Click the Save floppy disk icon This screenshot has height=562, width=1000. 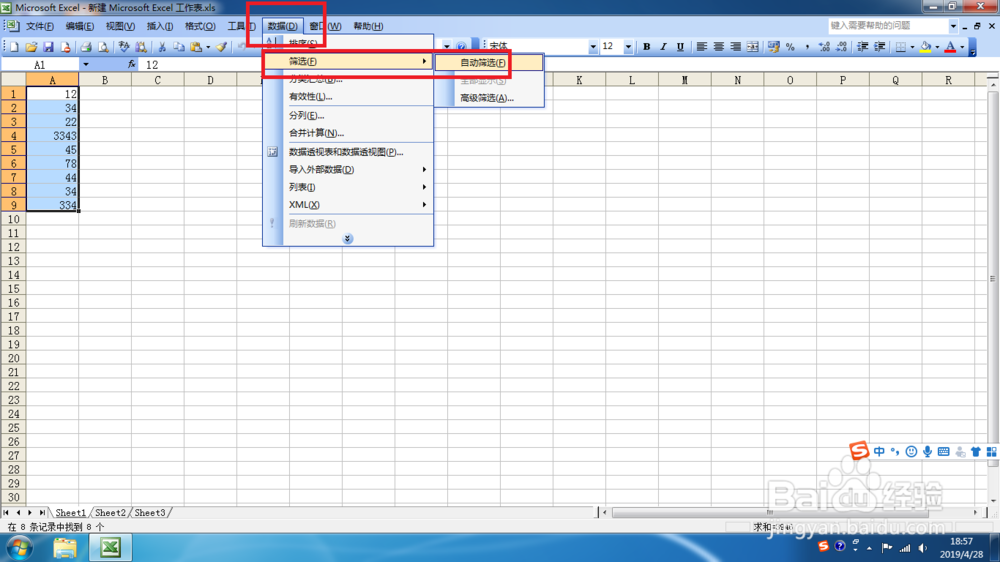48,47
